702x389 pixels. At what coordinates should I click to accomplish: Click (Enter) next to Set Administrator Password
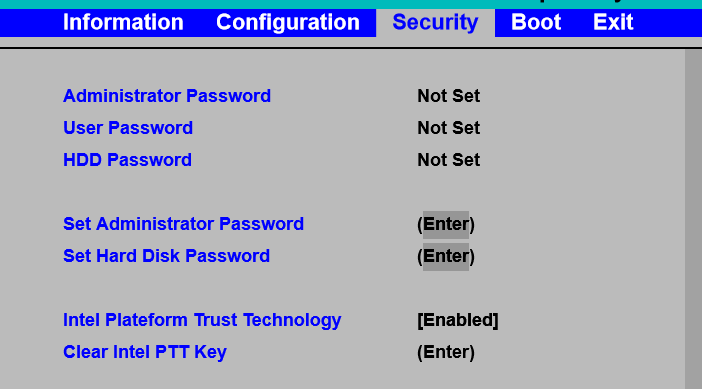[446, 224]
